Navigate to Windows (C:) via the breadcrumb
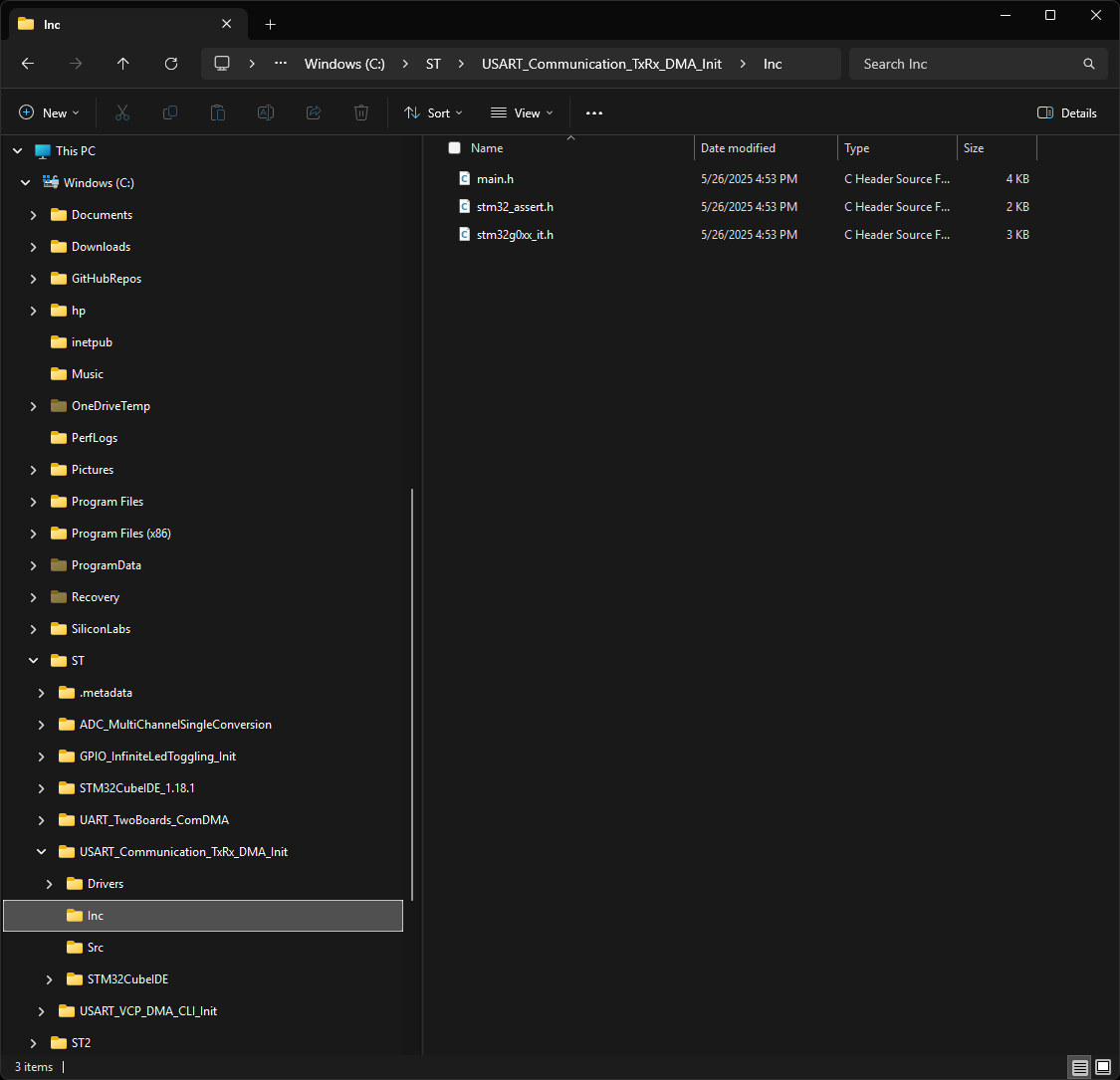 [344, 64]
